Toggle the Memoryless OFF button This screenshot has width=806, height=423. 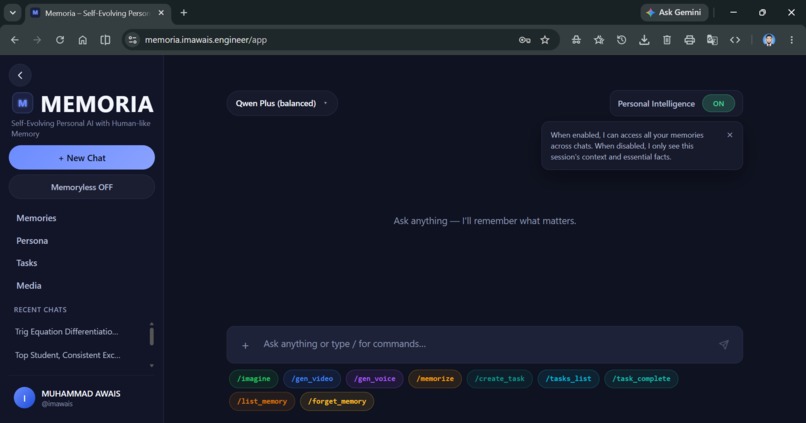coord(82,187)
